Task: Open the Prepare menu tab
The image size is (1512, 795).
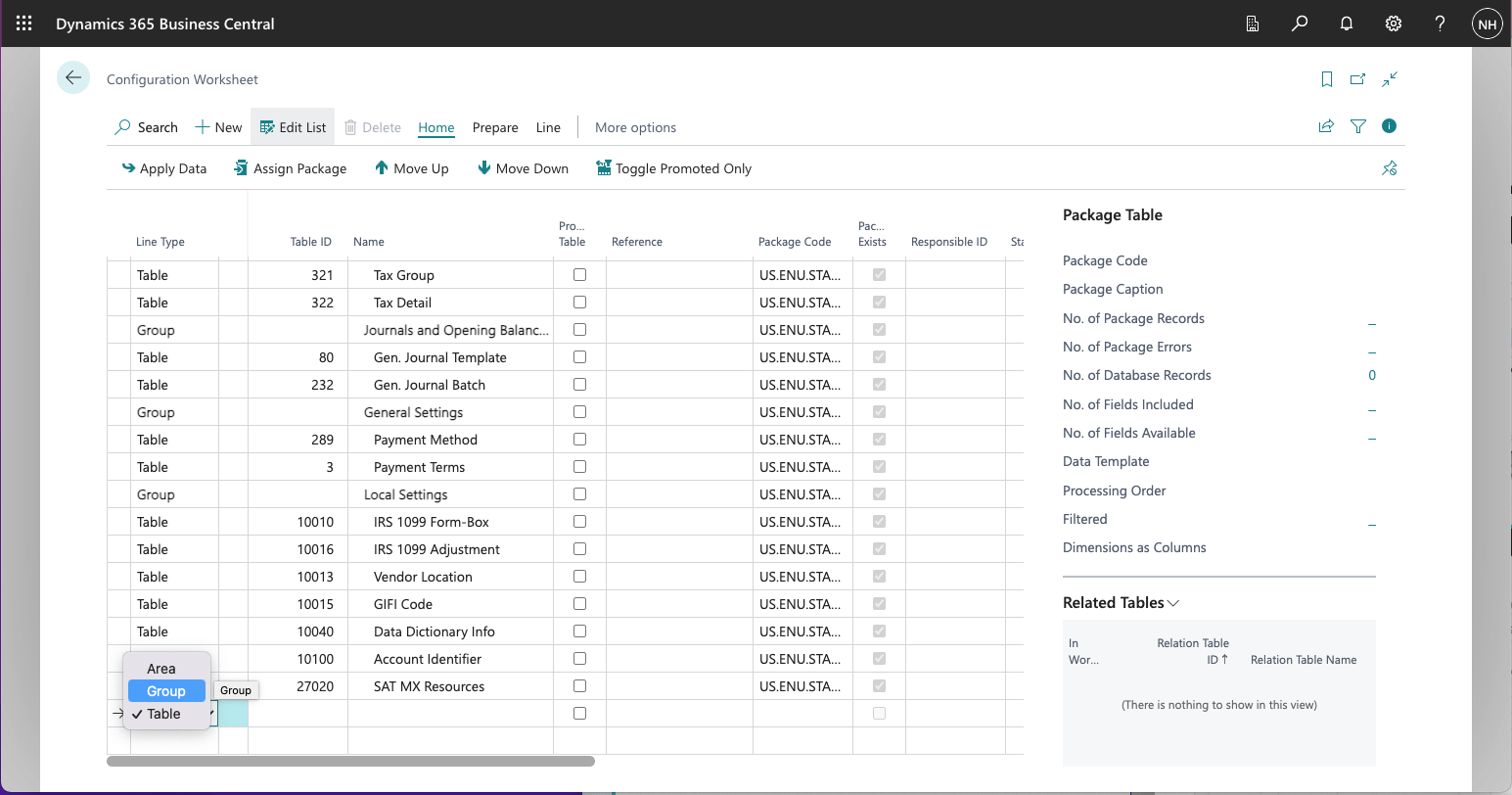Action: (x=495, y=127)
